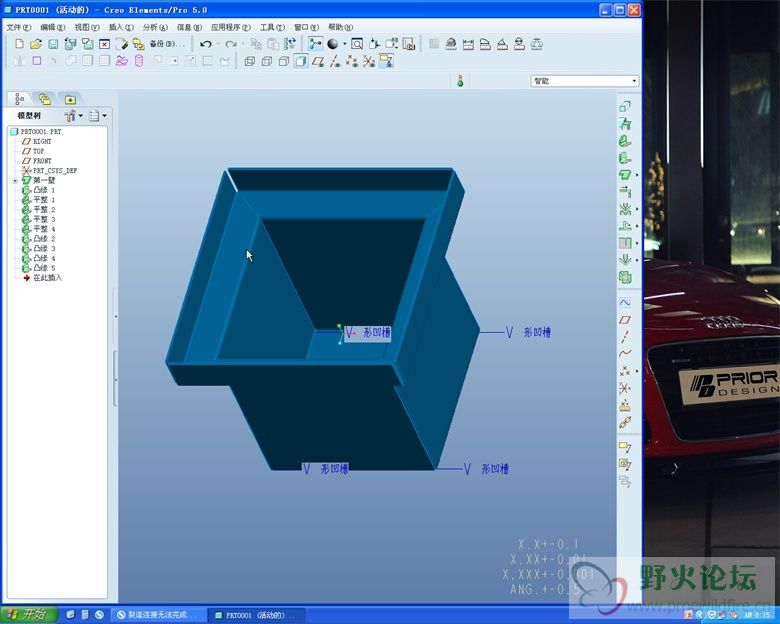Toggle datum axes display
The image size is (780, 624).
click(335, 61)
